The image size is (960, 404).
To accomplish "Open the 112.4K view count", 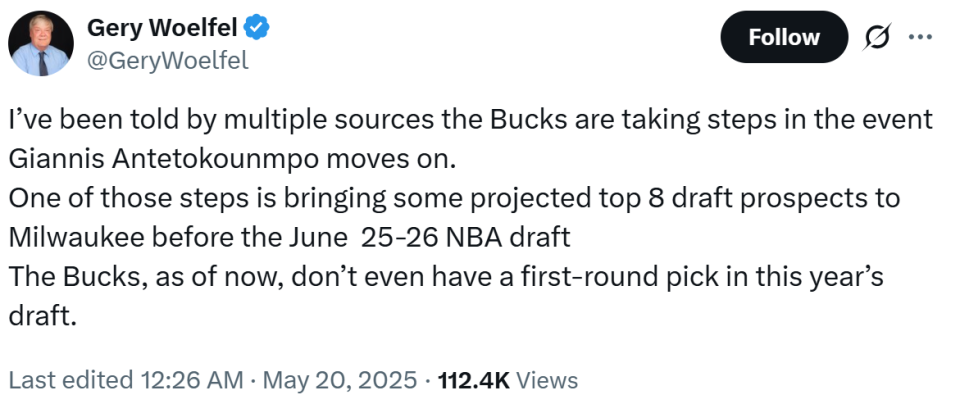I will tap(474, 380).
